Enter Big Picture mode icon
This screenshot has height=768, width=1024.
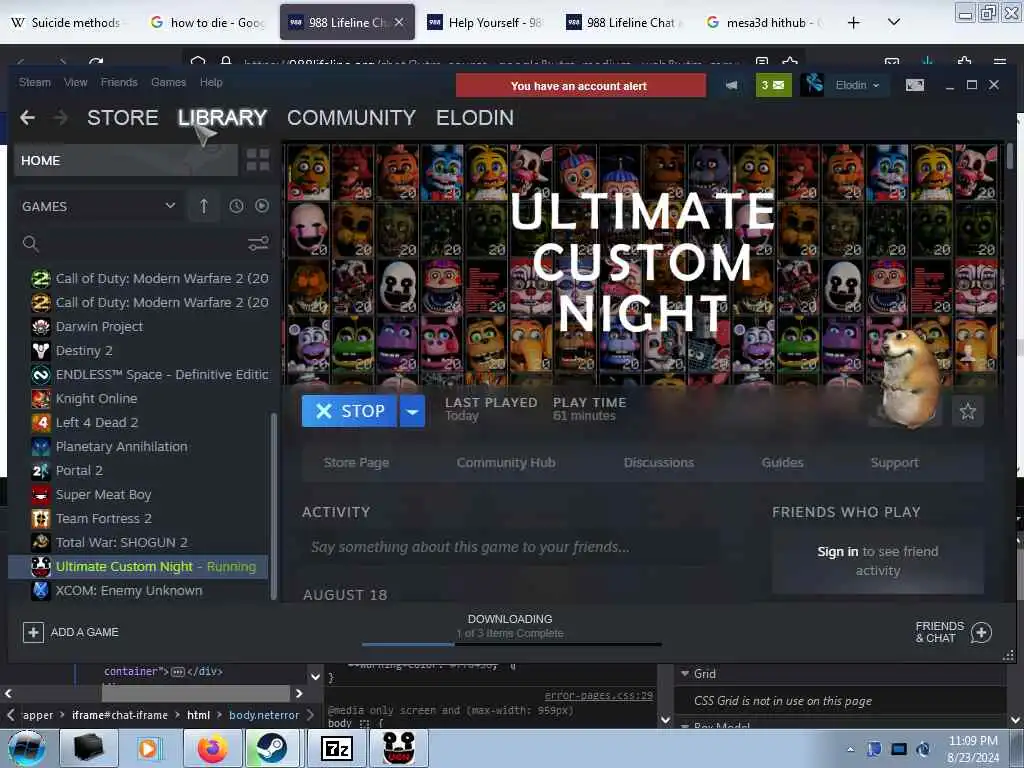point(914,85)
